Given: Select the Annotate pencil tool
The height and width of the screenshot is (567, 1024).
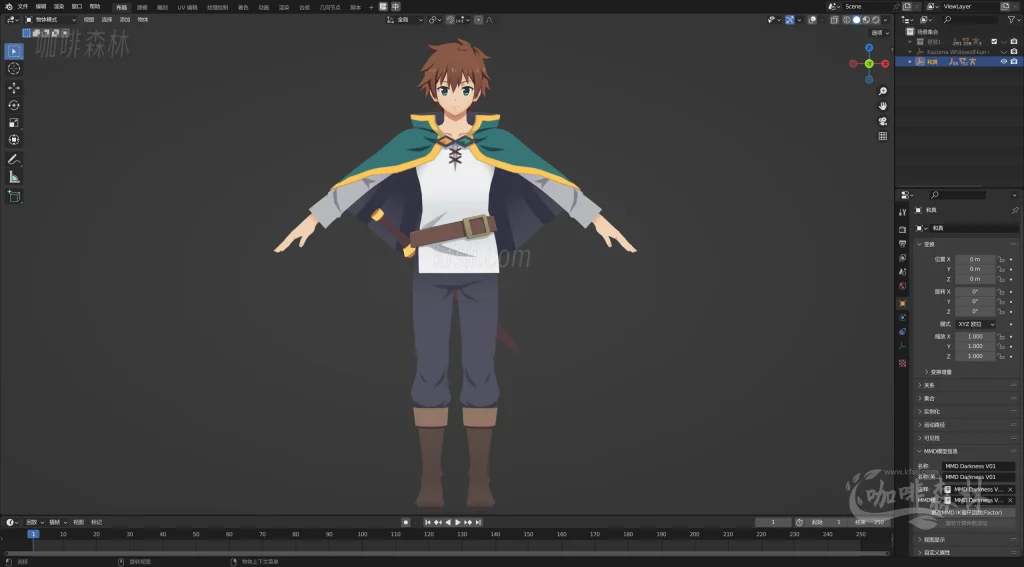Looking at the screenshot, I should point(14,159).
